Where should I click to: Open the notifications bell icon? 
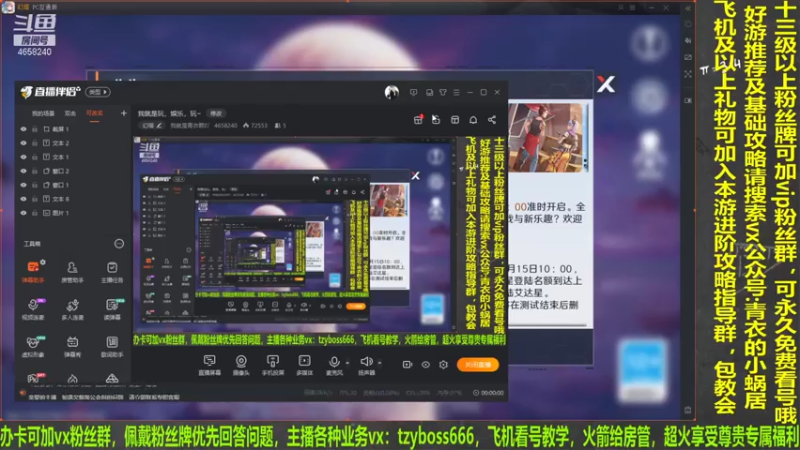click(x=473, y=119)
